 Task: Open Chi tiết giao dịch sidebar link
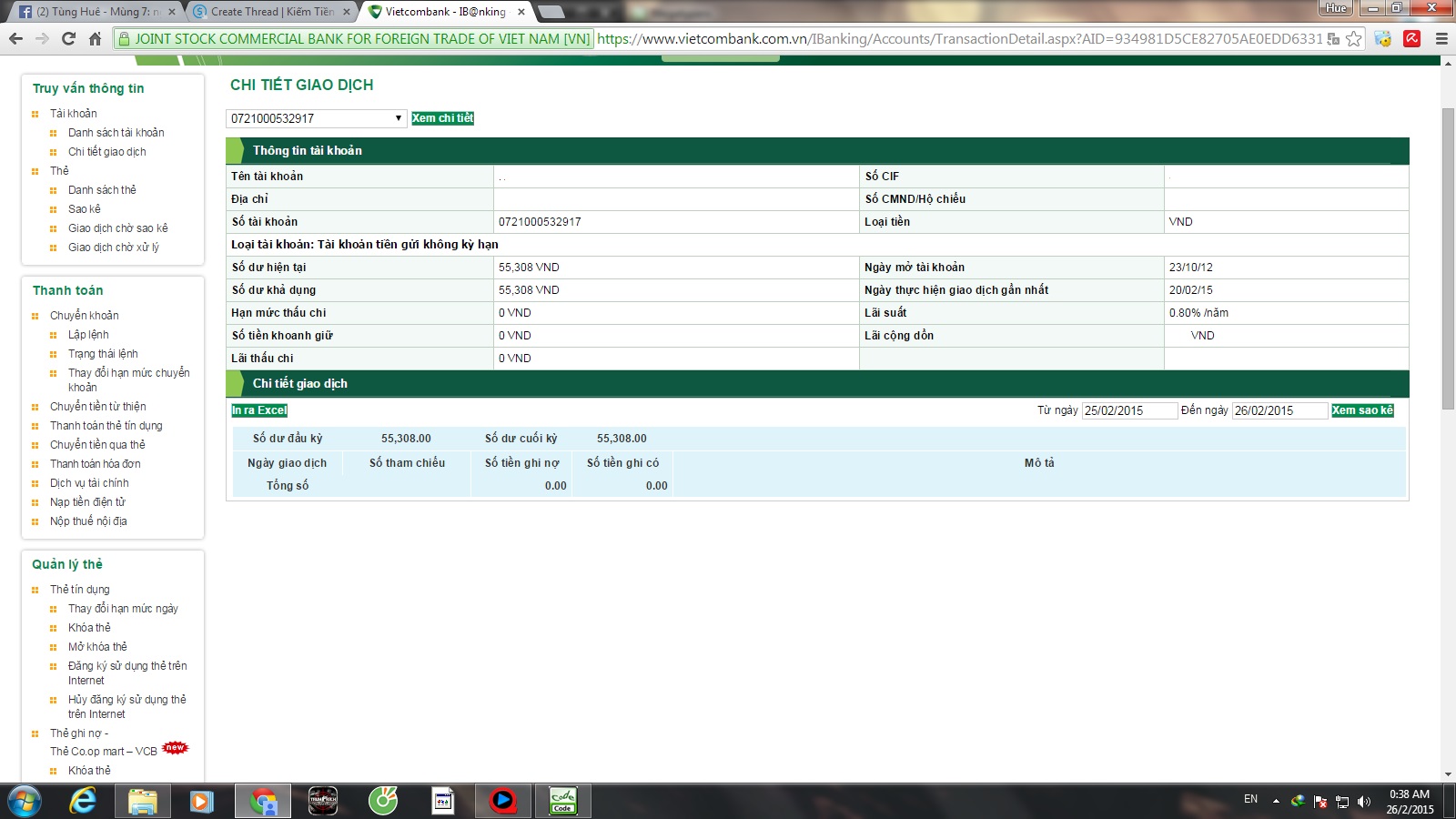pyautogui.click(x=106, y=152)
